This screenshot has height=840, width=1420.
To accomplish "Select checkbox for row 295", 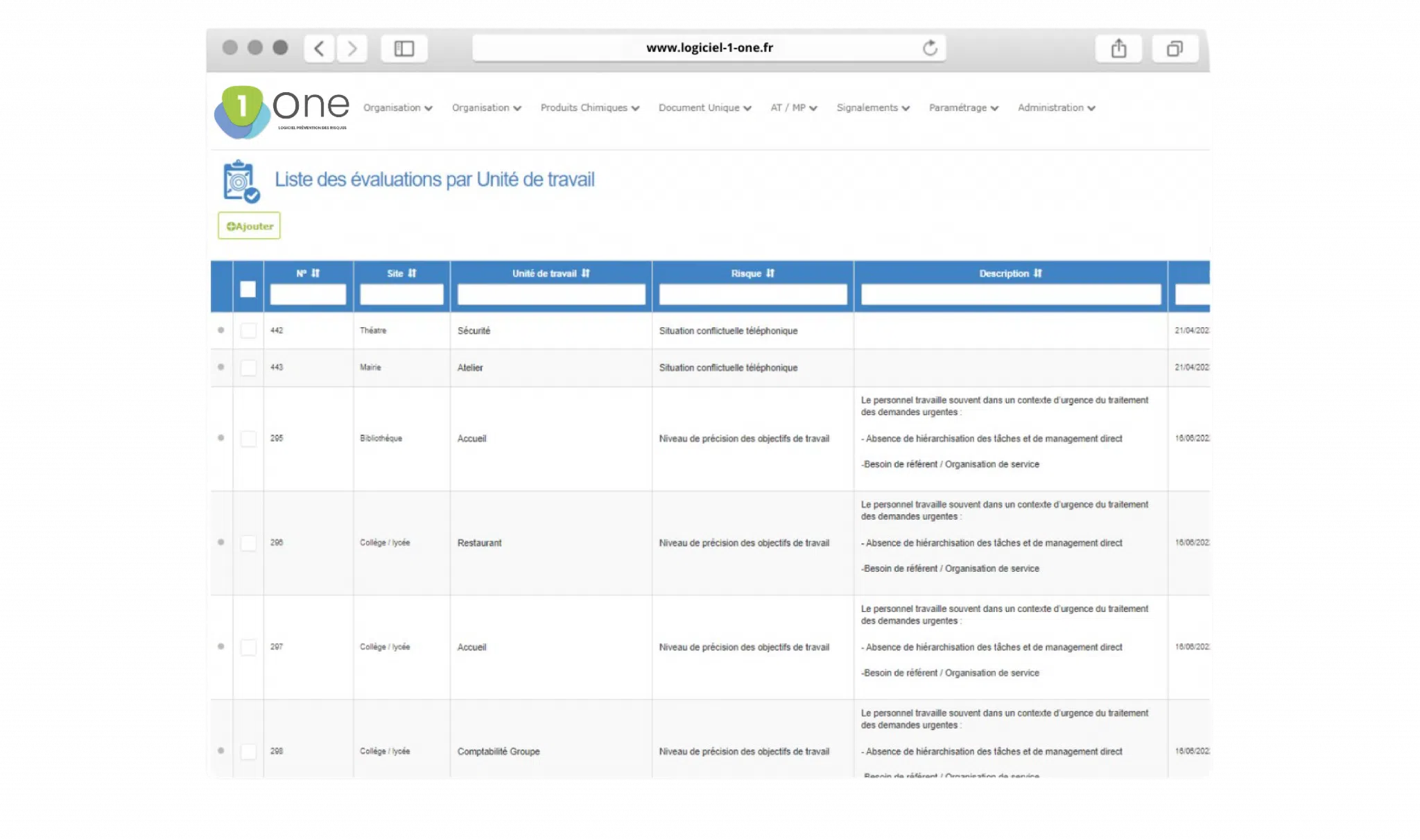I will (248, 439).
